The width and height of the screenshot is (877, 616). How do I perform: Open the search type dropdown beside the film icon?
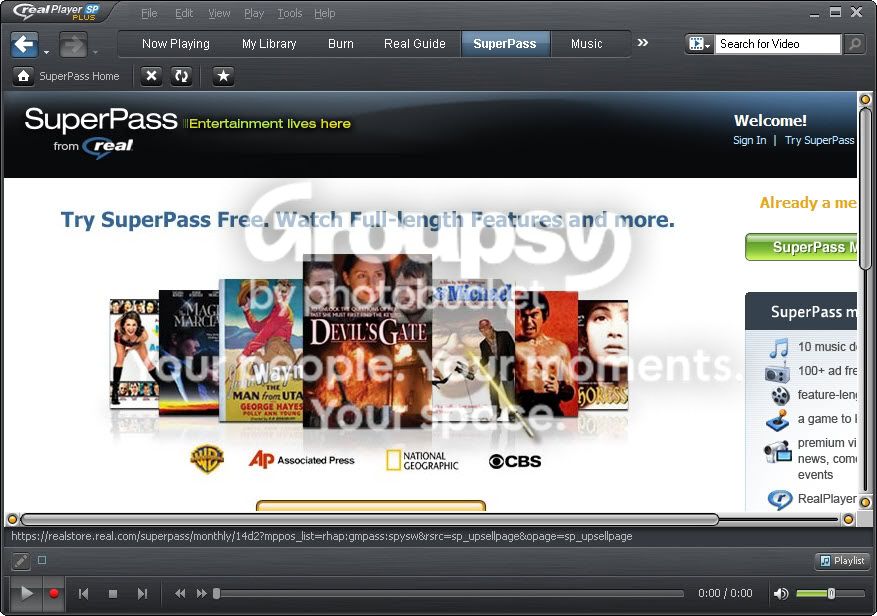pyautogui.click(x=700, y=44)
